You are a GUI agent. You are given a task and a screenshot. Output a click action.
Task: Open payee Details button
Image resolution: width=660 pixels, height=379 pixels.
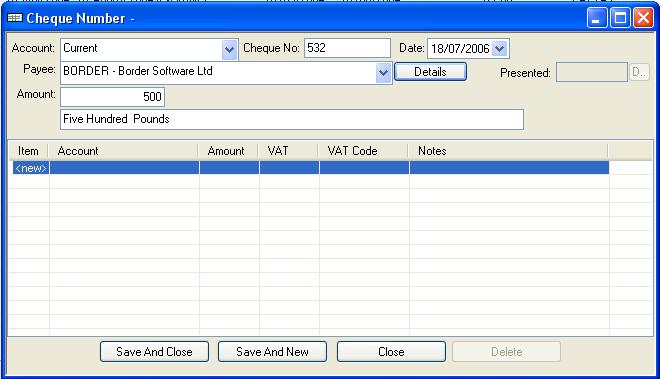tap(430, 72)
